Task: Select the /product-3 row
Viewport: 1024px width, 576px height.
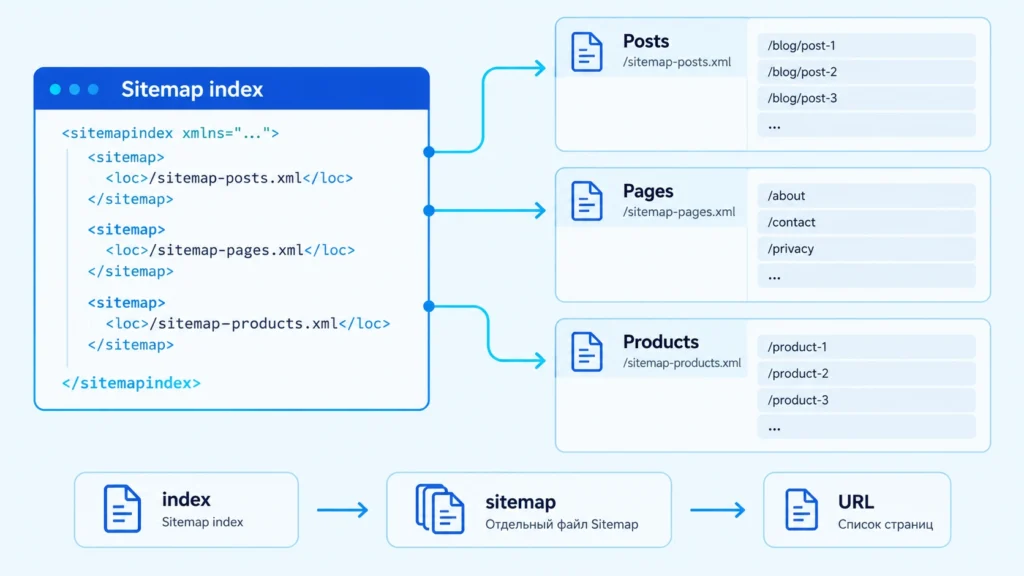Action: (866, 400)
